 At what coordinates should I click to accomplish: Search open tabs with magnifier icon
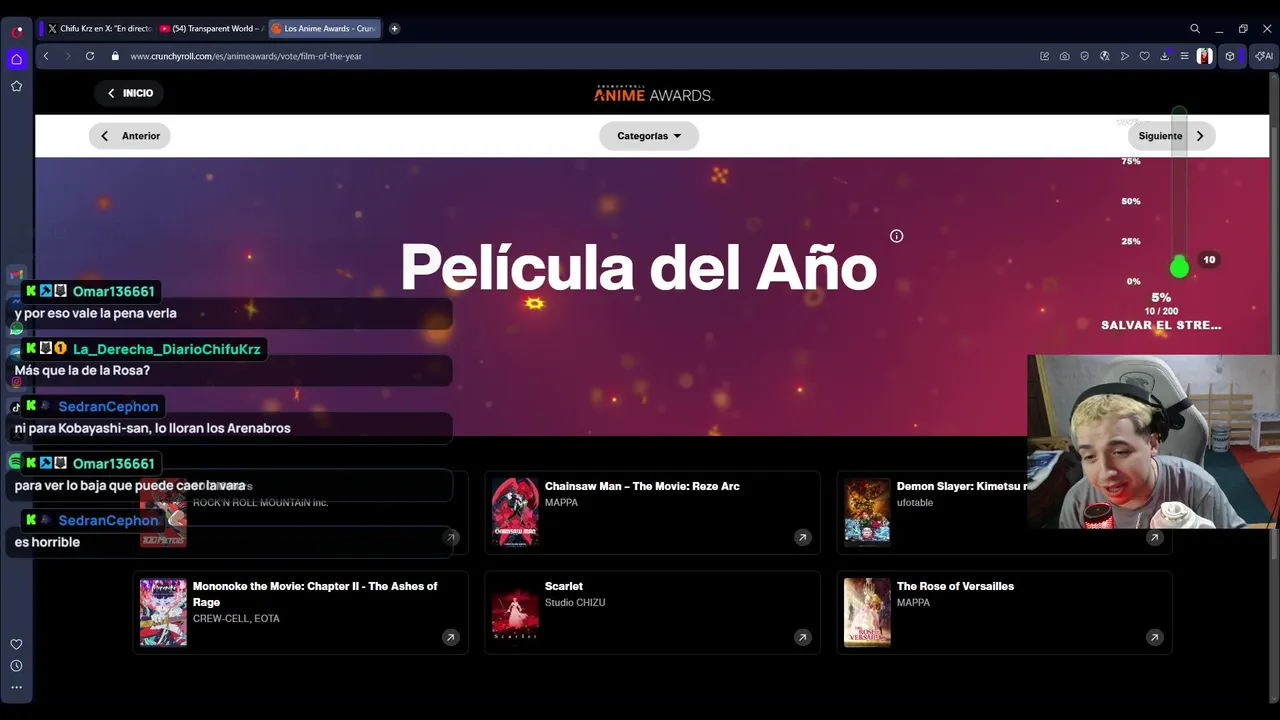tap(1195, 29)
